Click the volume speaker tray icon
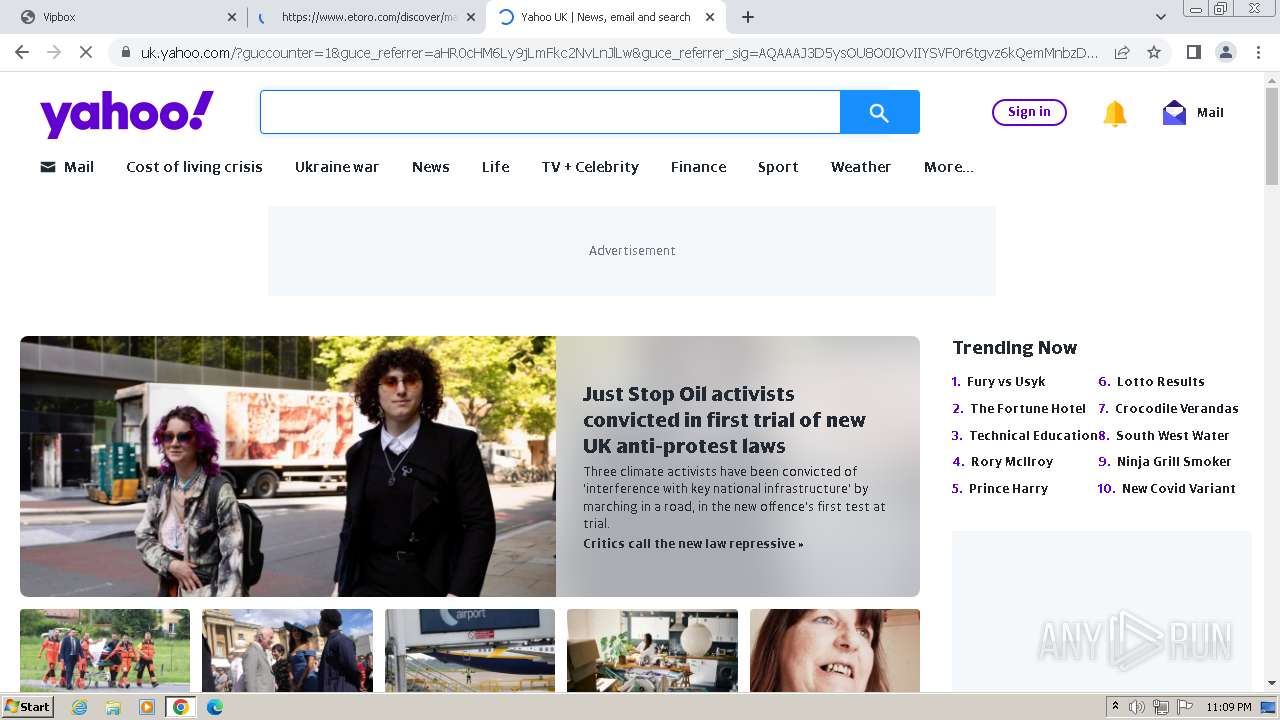Image resolution: width=1280 pixels, height=720 pixels. point(1137,707)
